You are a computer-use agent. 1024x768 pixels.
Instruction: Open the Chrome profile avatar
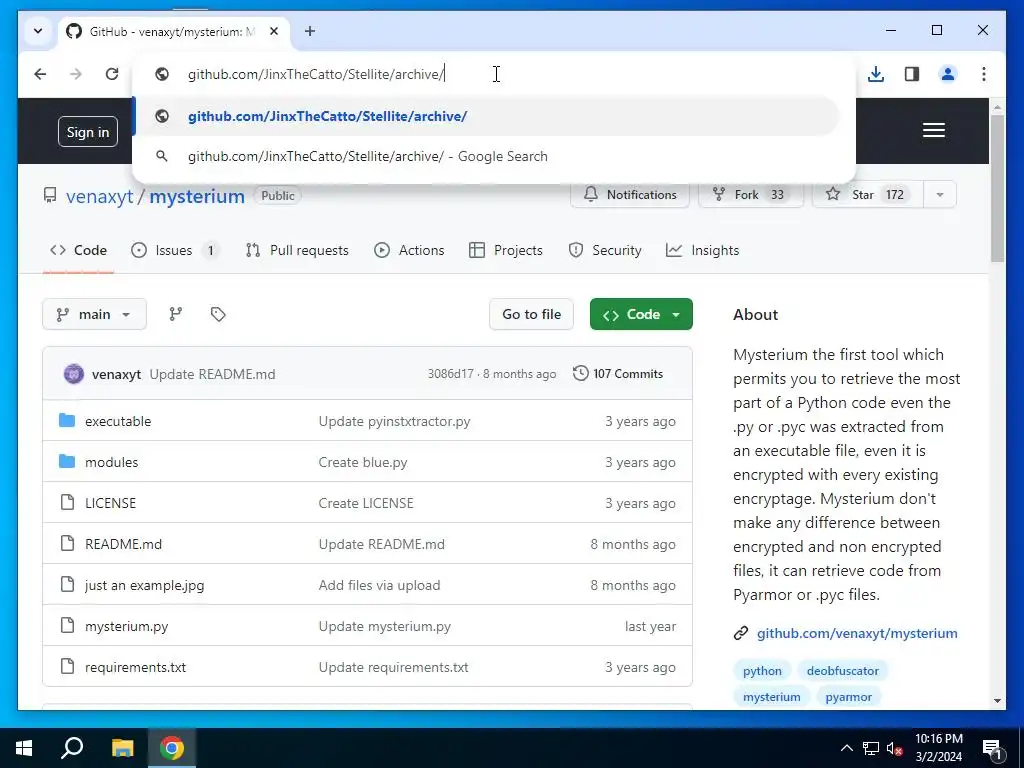948,74
